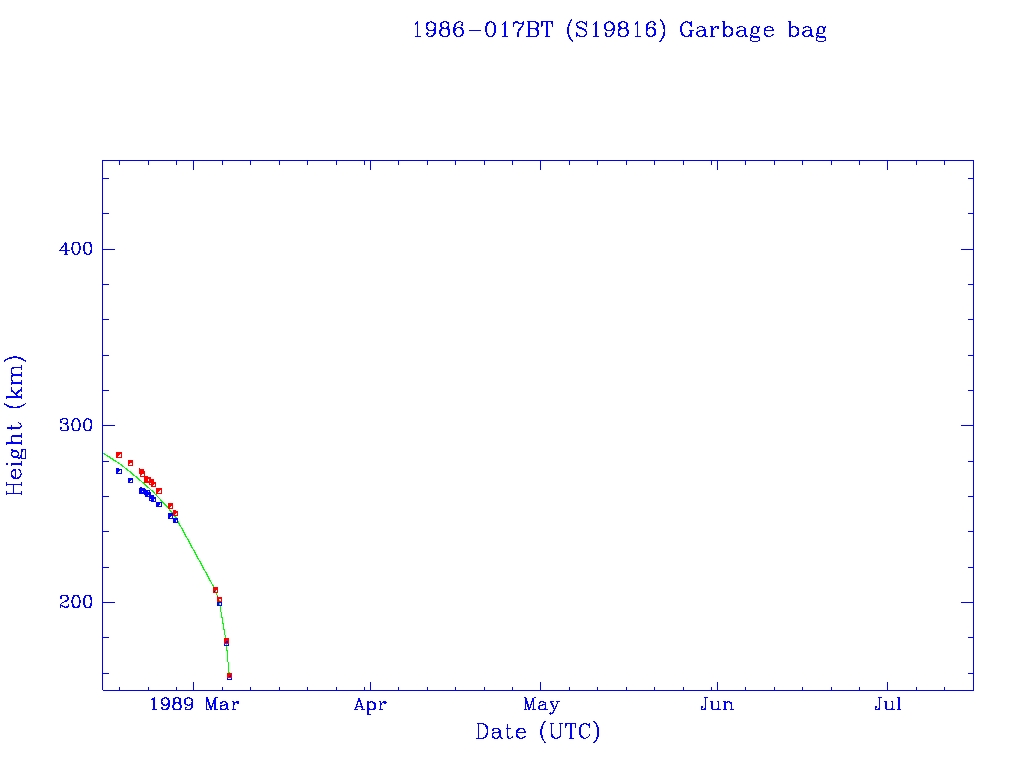Click the empty plot area above May label
Viewport: 1024px width, 768px height.
click(x=541, y=450)
